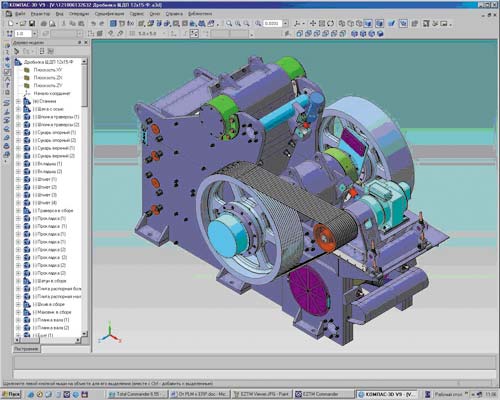This screenshot has width=500, height=400.
Task: Switch to Total Commander in the taskbar
Action: pos(137,394)
